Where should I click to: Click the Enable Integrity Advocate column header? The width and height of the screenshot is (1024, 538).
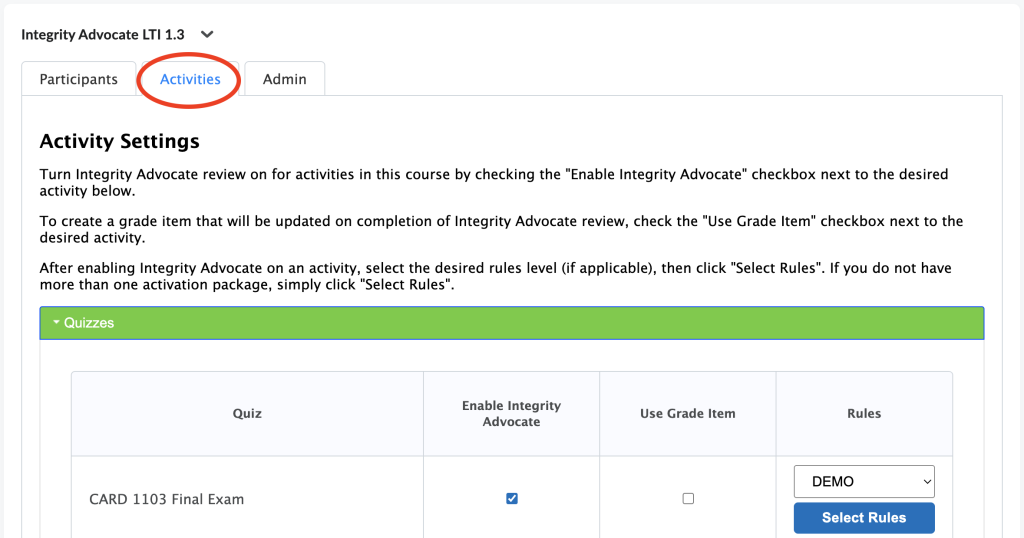pyautogui.click(x=511, y=413)
